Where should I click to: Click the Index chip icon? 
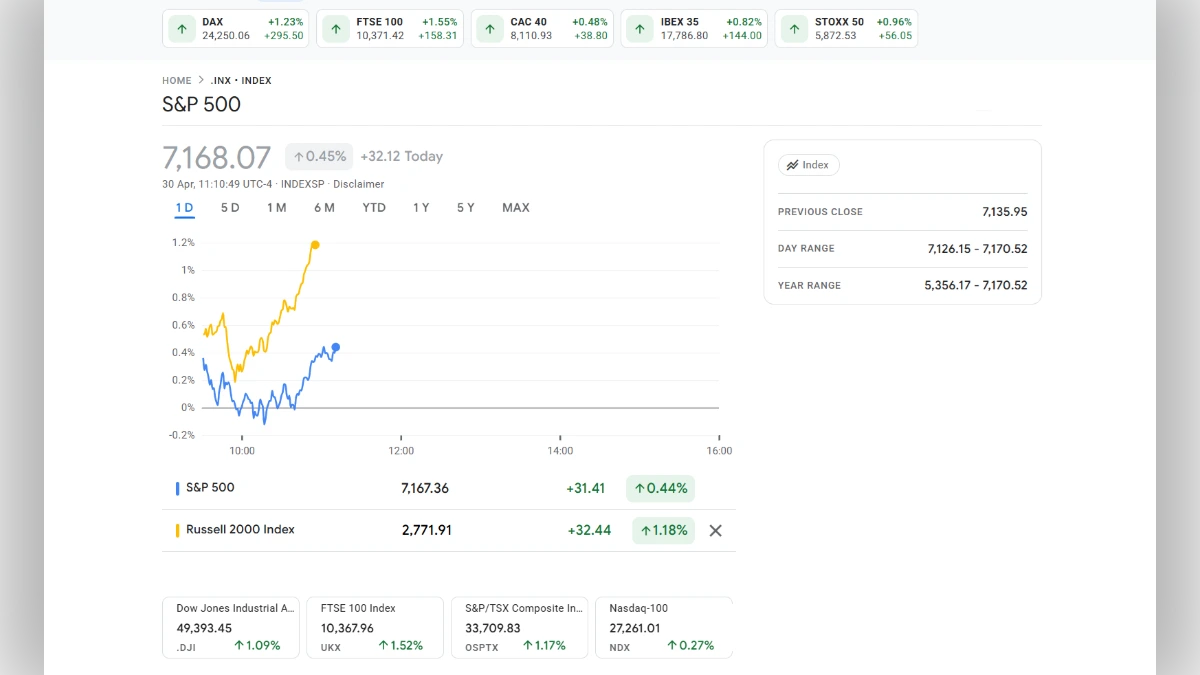[x=793, y=165]
